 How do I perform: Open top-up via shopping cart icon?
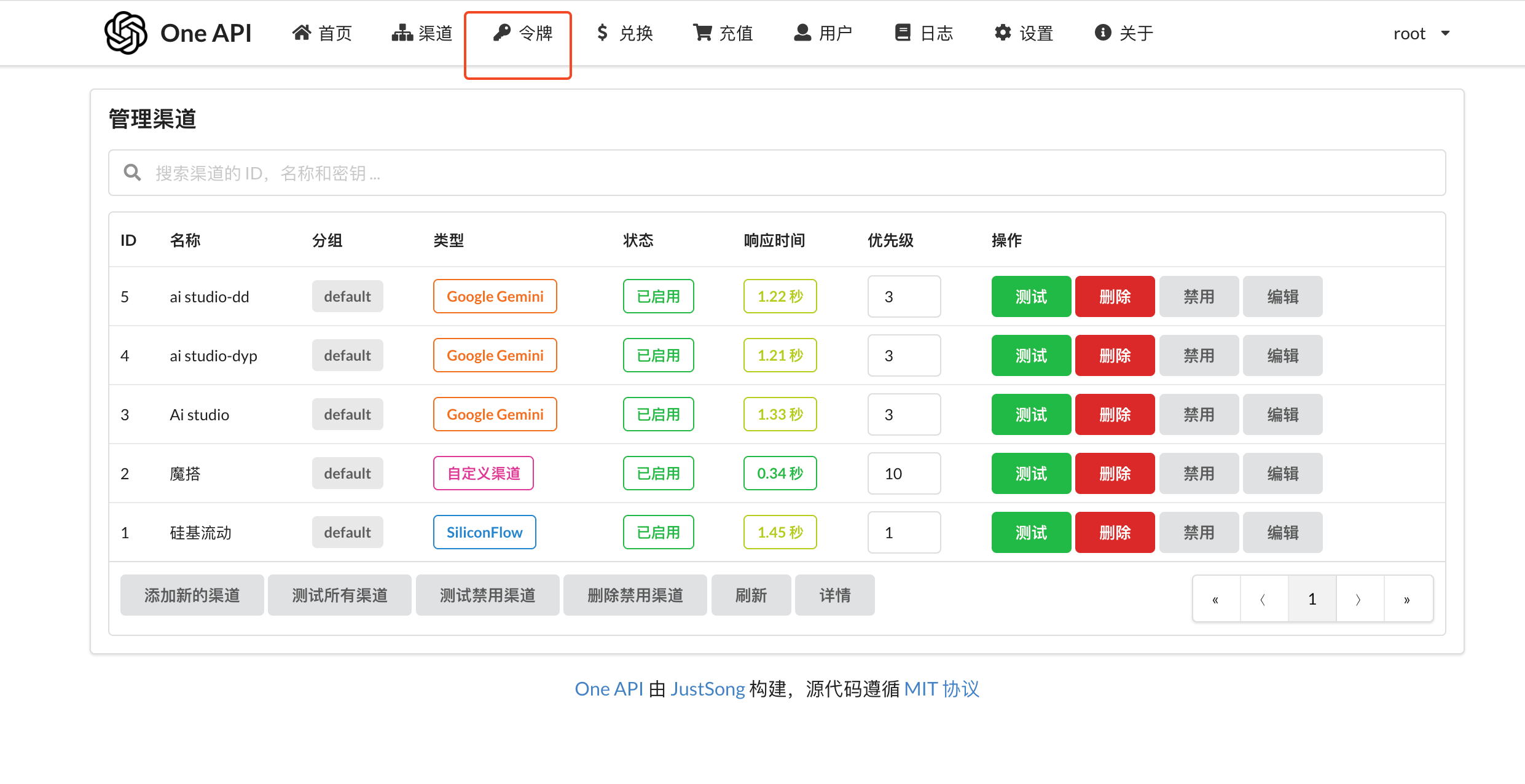click(x=702, y=33)
